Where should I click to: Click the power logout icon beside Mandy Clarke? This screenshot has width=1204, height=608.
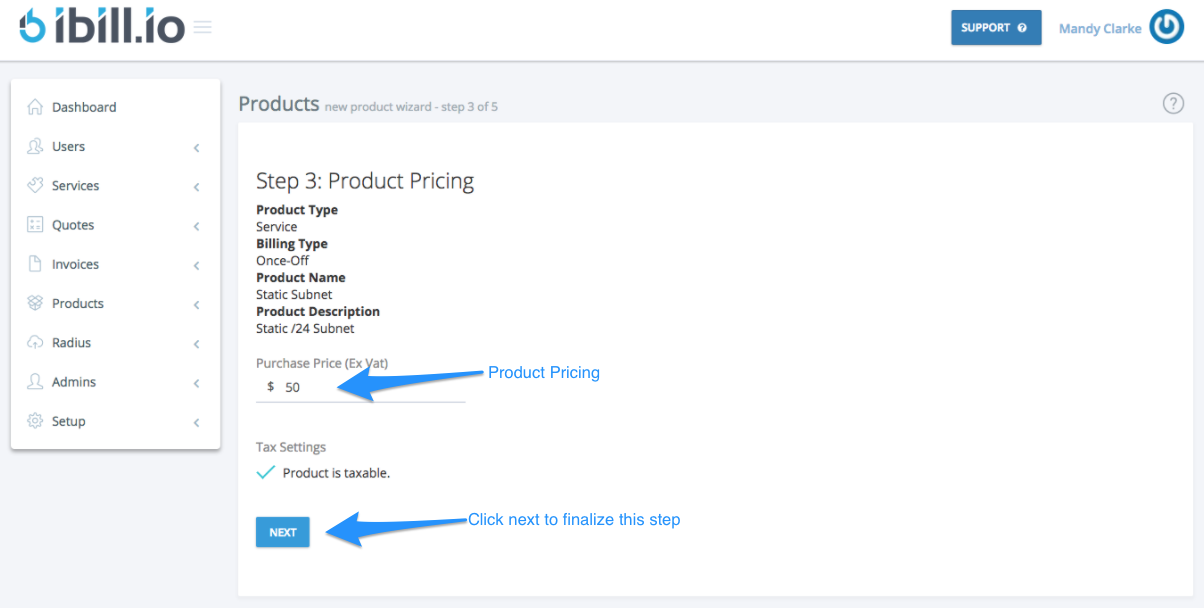tap(1166, 27)
